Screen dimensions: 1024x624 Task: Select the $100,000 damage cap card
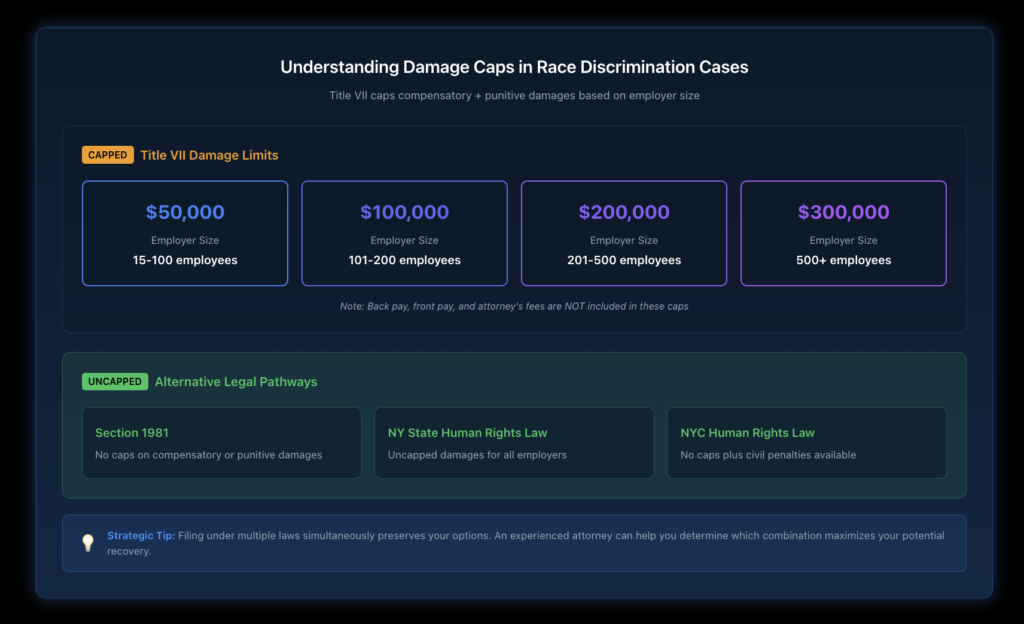[404, 232]
